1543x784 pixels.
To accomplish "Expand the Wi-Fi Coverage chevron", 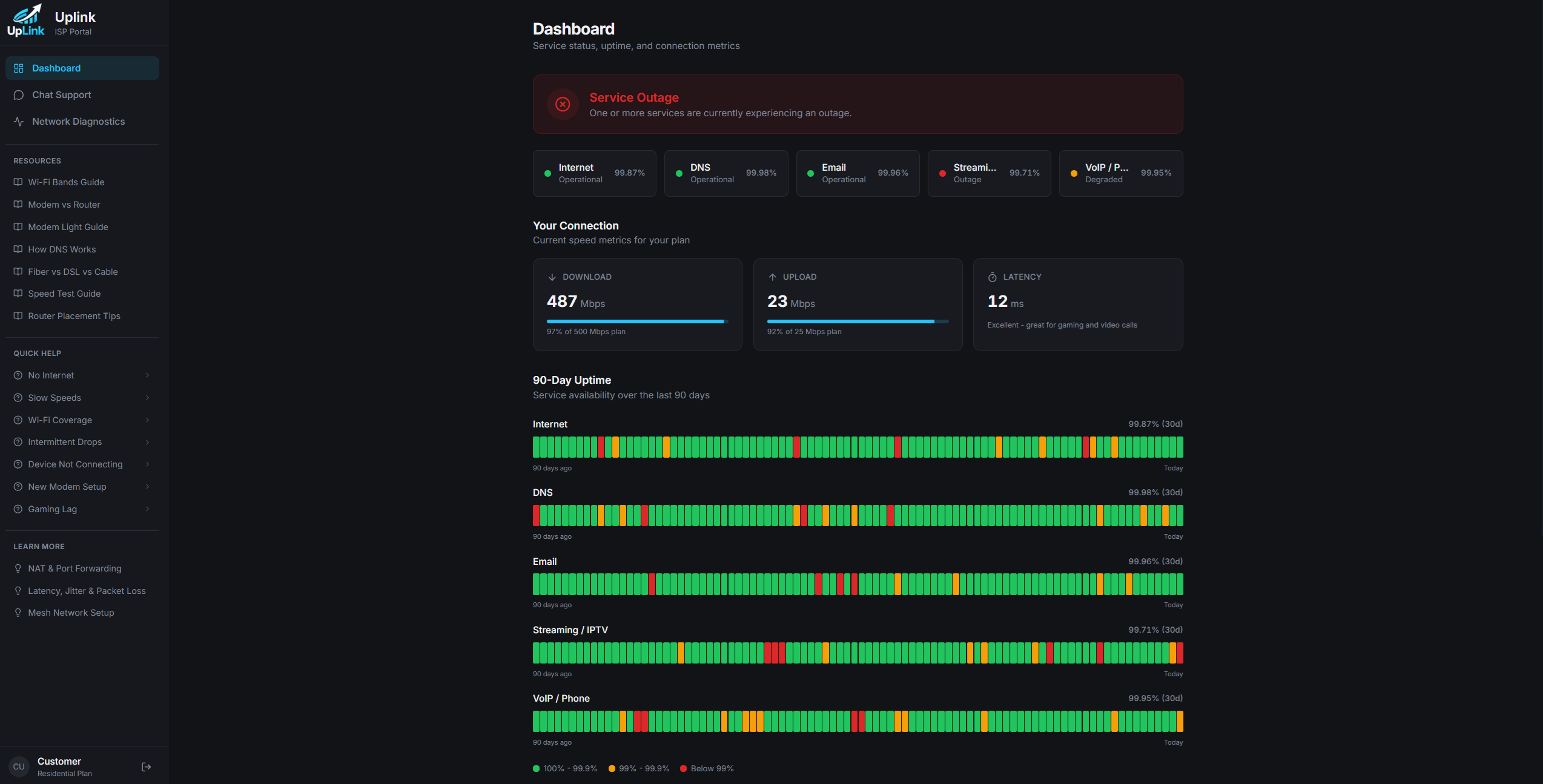I will (147, 420).
